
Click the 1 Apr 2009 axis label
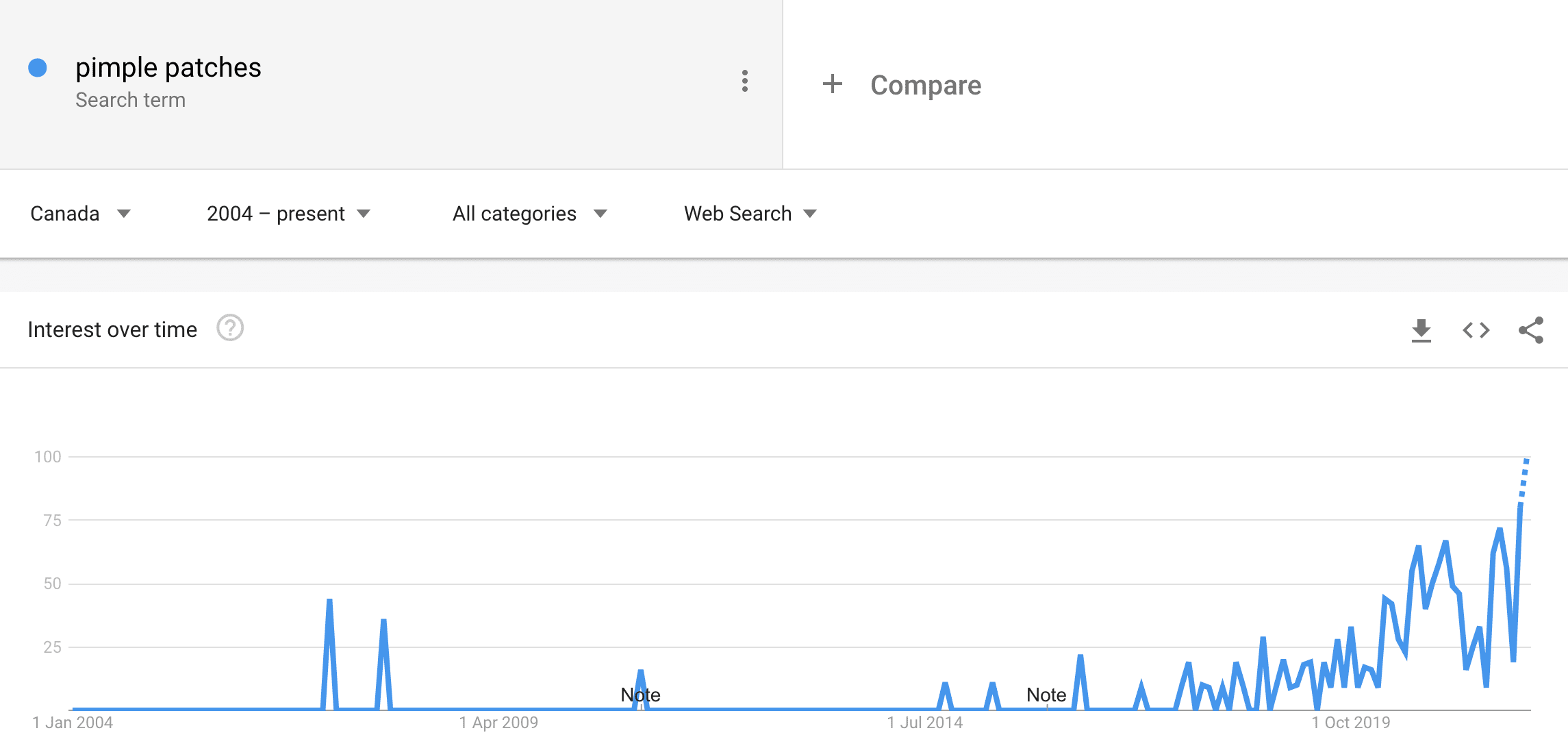coord(498,723)
